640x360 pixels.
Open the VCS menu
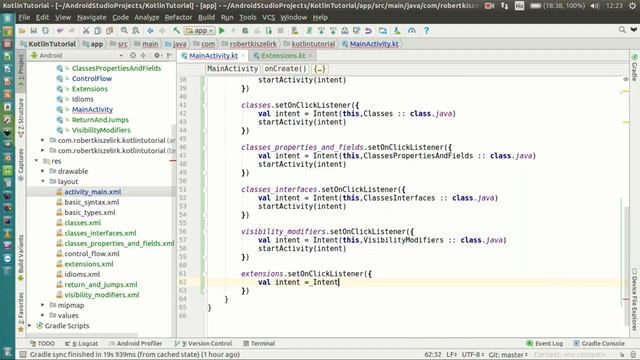tap(269, 18)
